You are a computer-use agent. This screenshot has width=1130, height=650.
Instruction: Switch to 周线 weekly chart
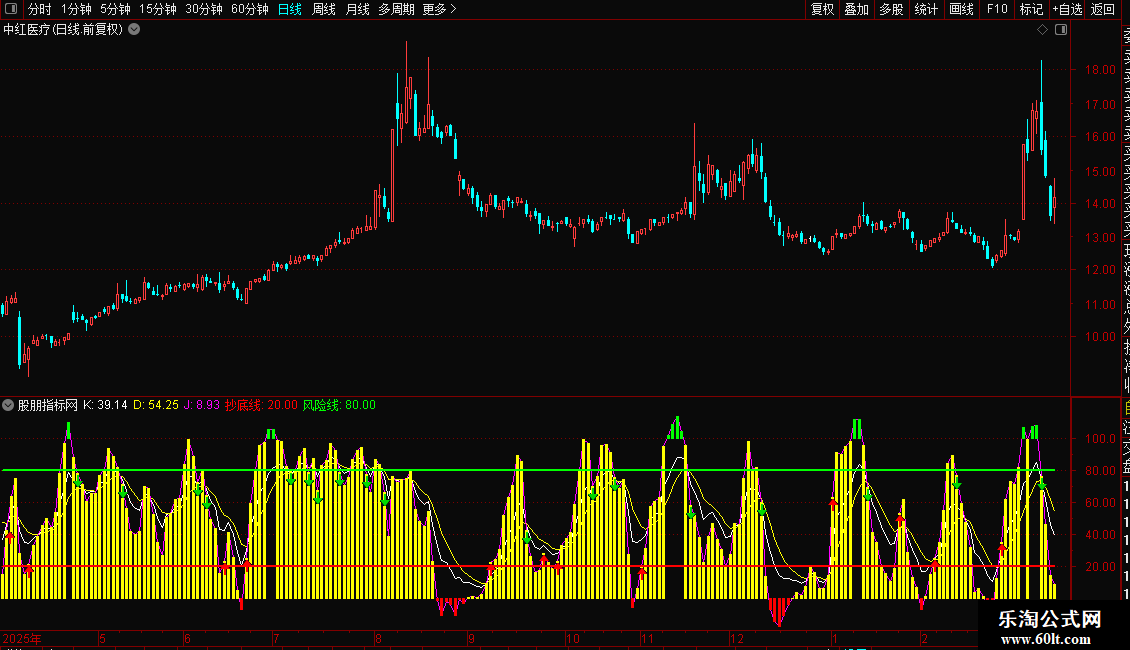[x=324, y=9]
